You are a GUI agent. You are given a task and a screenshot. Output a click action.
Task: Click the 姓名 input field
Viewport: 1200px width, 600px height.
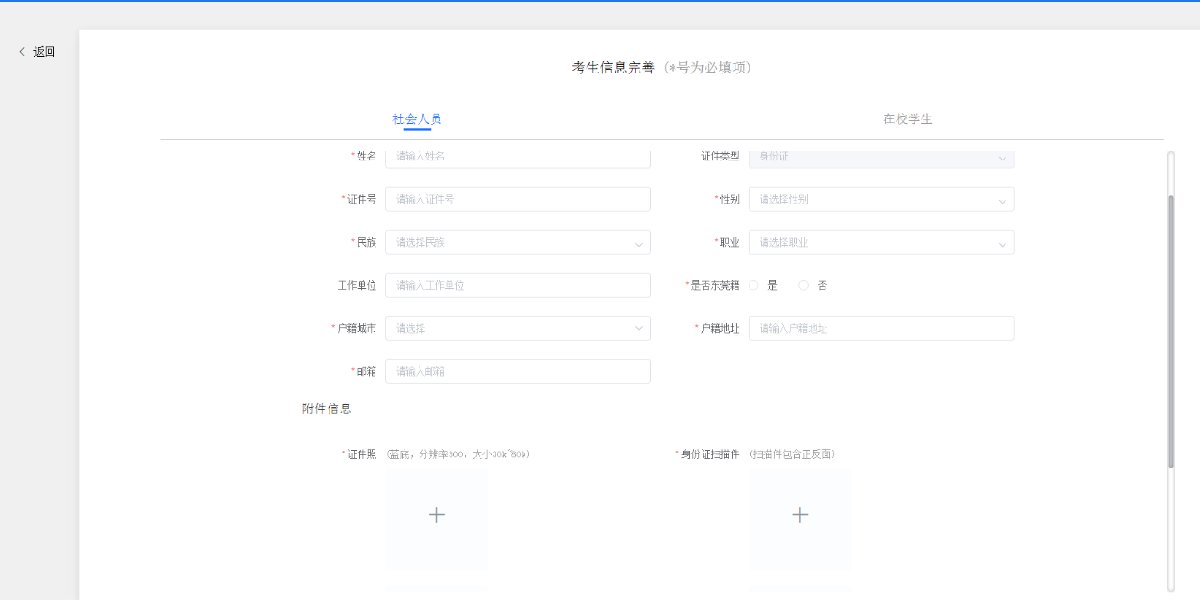click(x=517, y=157)
